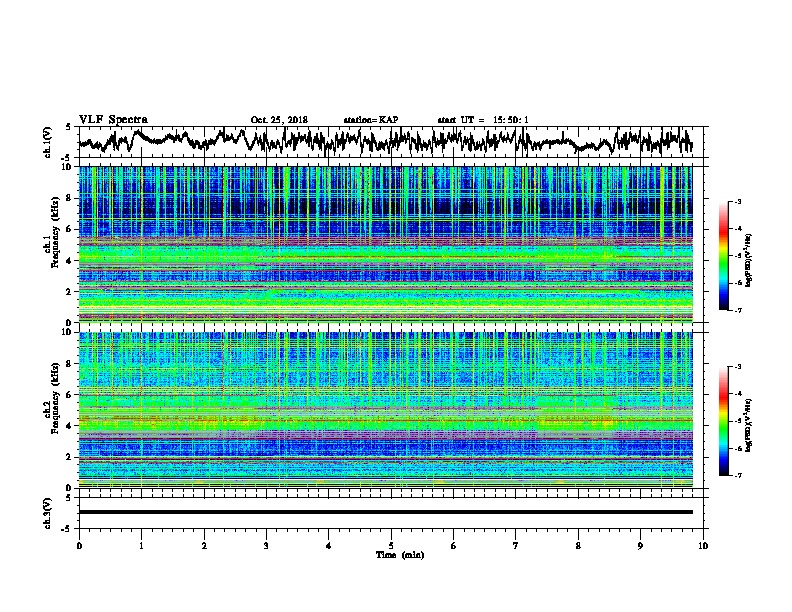The image size is (792, 612).
Task: Click the "-3" label on ch.1 color bar
Action: 738,201
